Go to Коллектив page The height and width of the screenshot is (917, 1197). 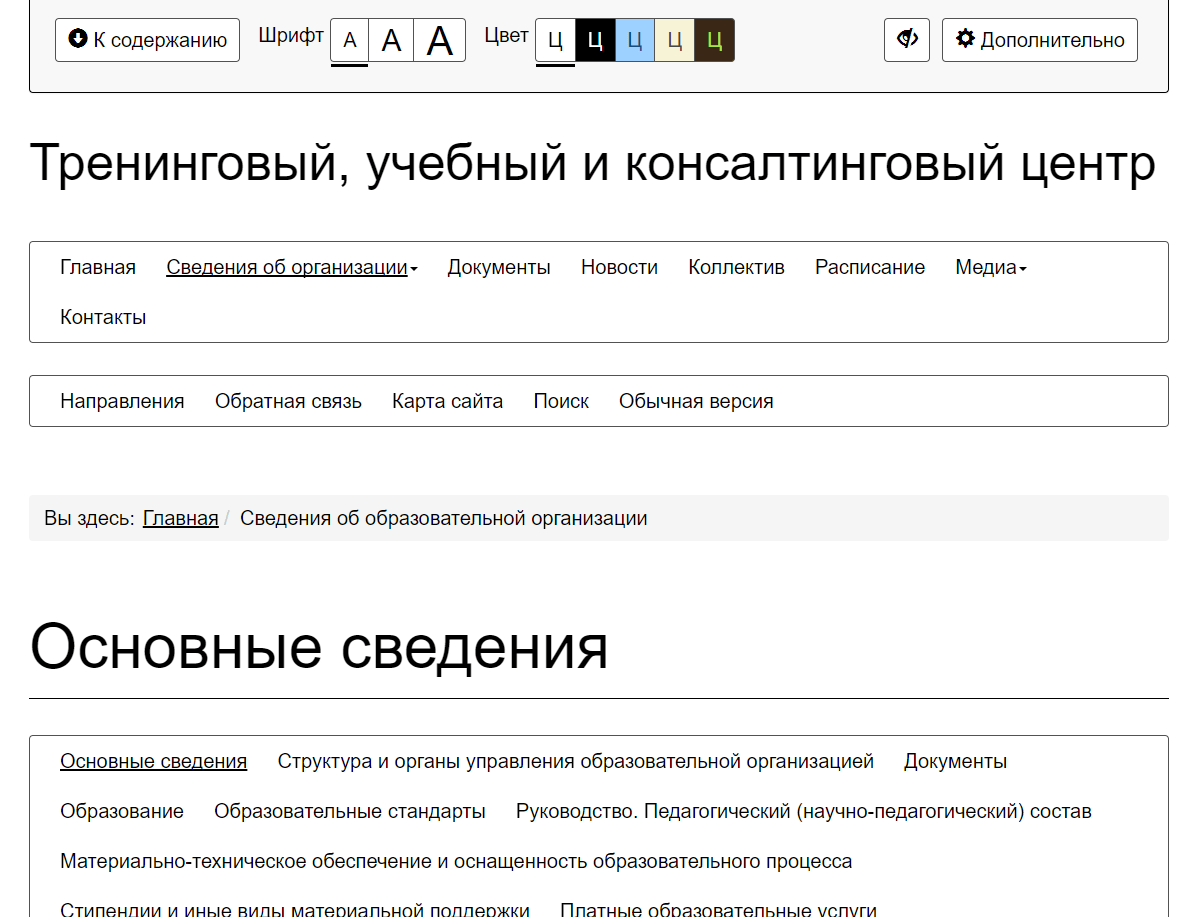[736, 267]
